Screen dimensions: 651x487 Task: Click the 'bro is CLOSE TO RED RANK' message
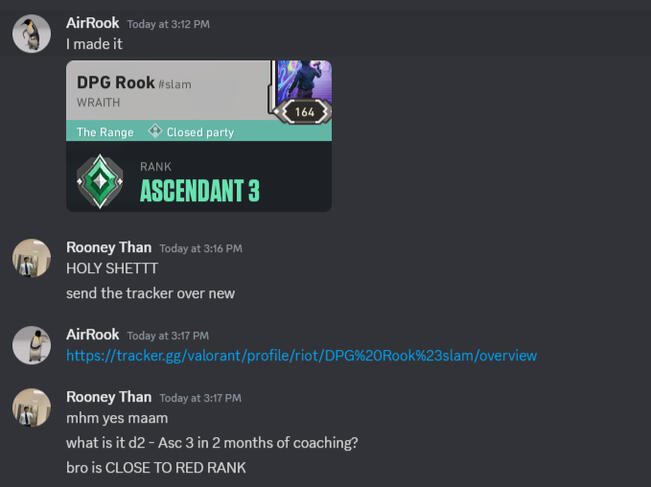156,468
